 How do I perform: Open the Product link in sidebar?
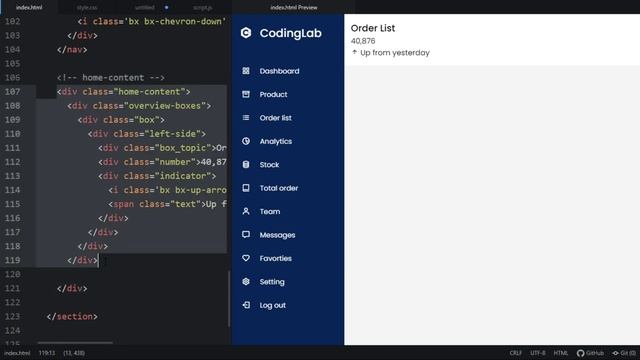click(273, 94)
